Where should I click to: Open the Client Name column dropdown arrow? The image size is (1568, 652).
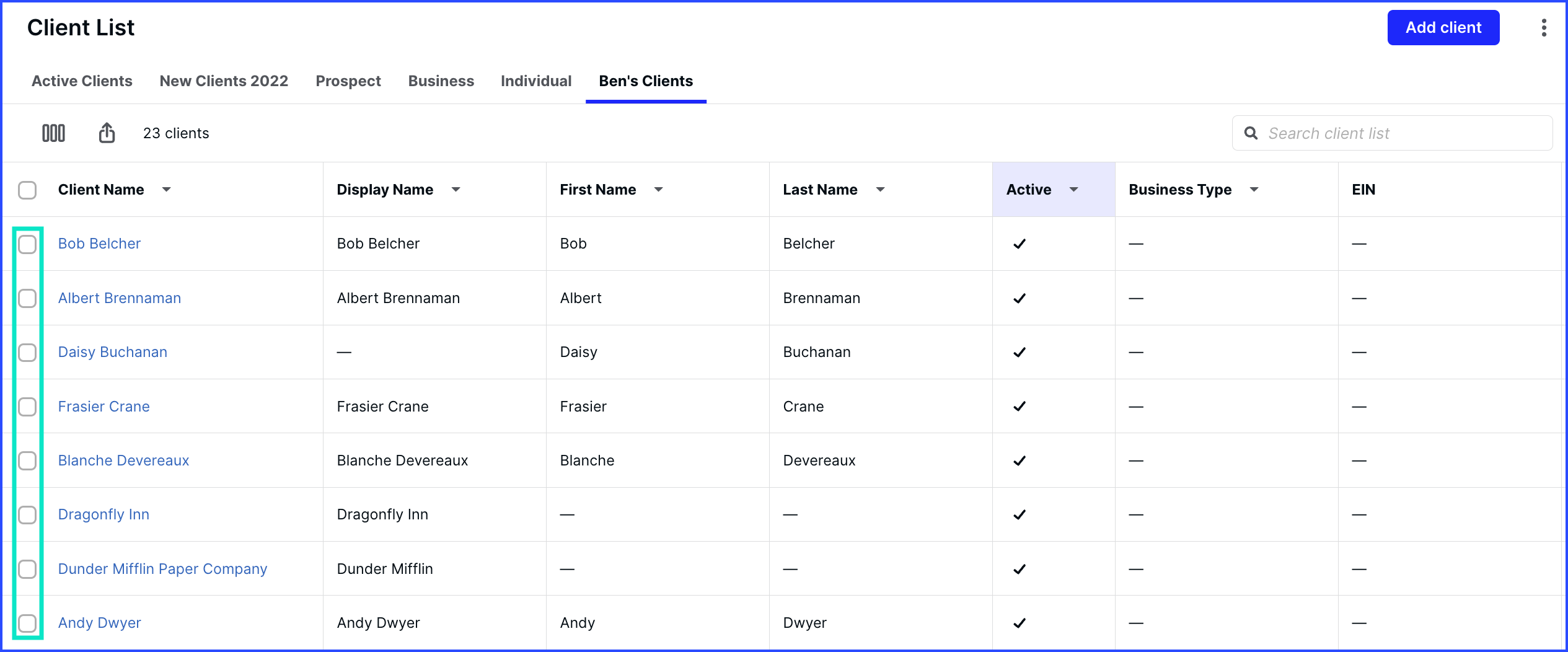click(x=166, y=190)
